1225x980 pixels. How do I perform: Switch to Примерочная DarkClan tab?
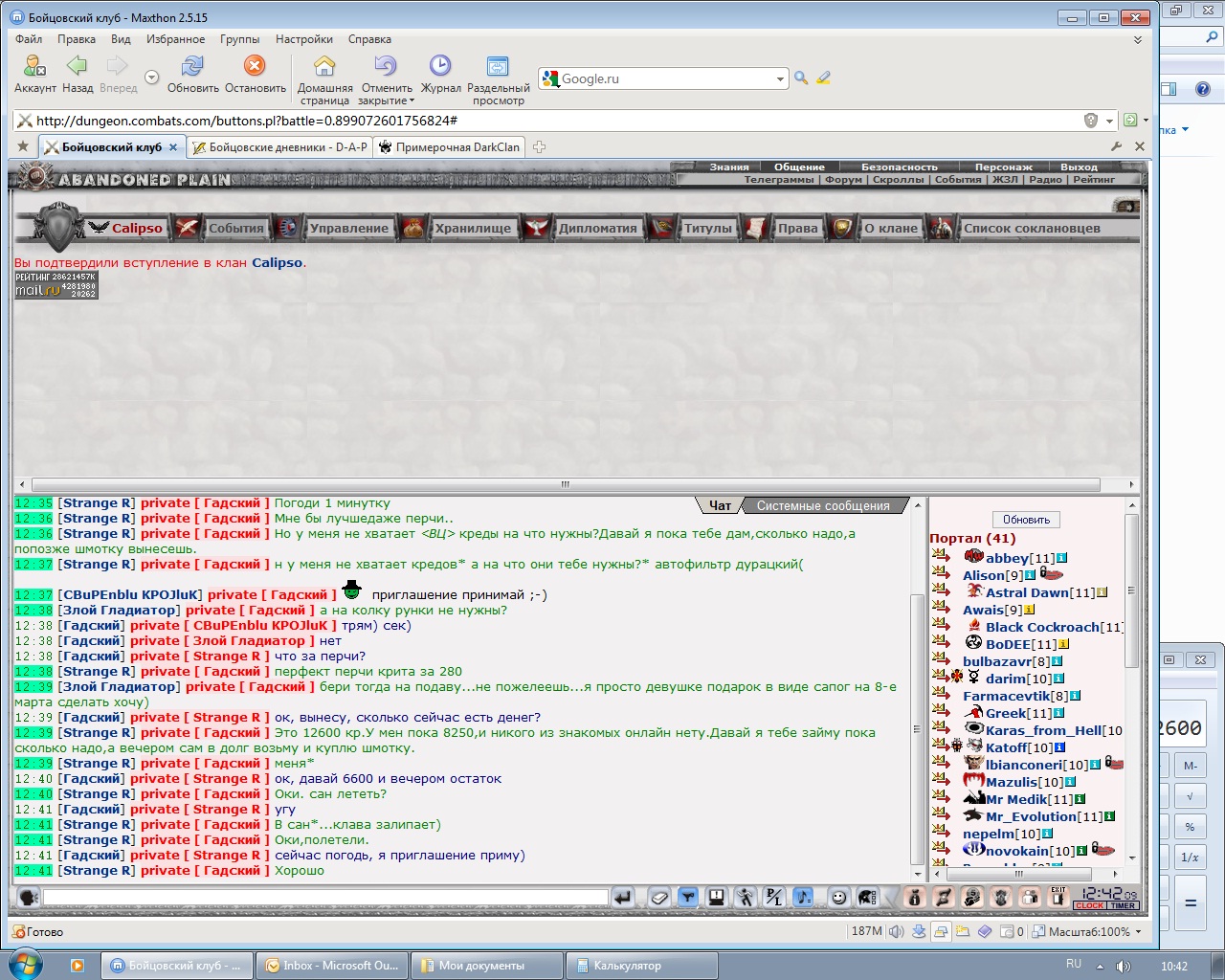[x=450, y=147]
